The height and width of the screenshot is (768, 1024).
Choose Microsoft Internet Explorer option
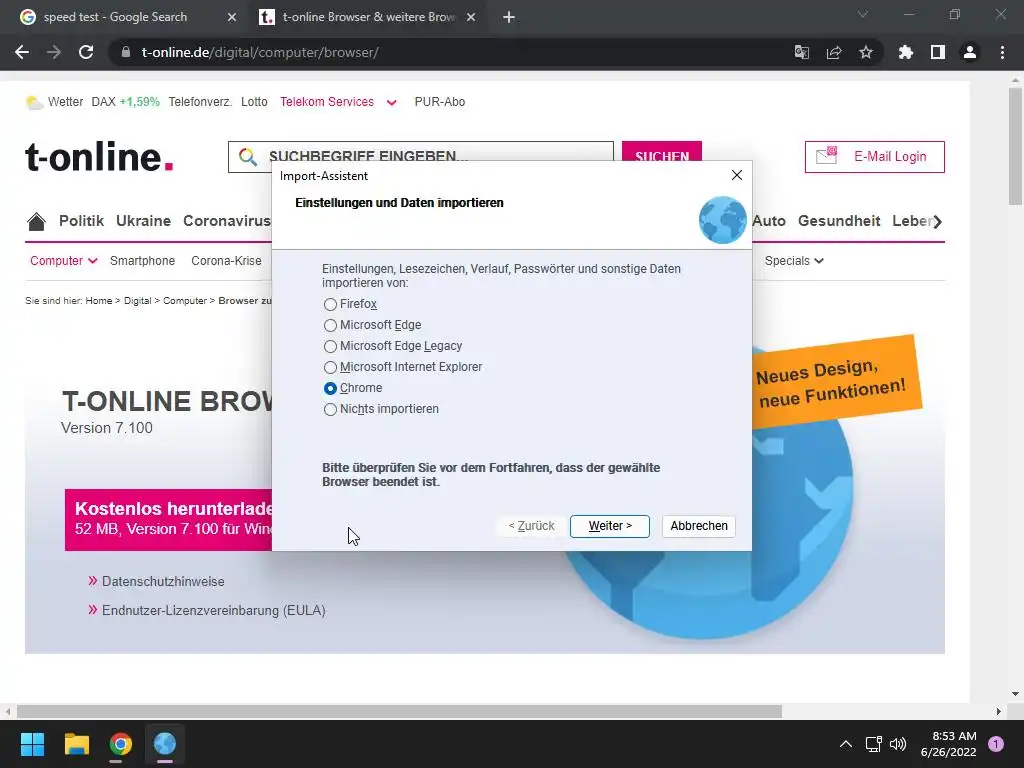tap(403, 367)
